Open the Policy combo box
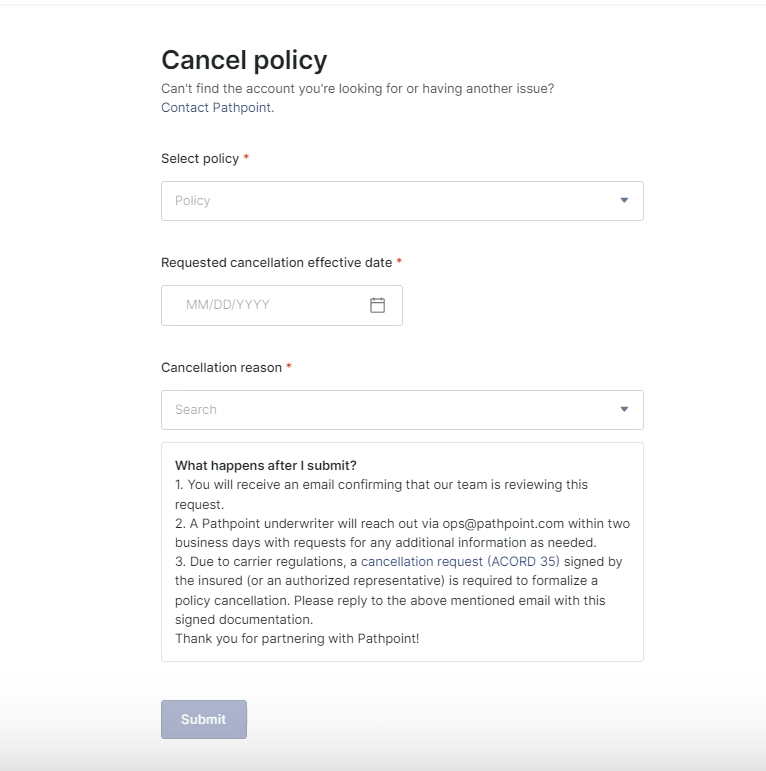Image resolution: width=766 pixels, height=771 pixels. pos(390,200)
